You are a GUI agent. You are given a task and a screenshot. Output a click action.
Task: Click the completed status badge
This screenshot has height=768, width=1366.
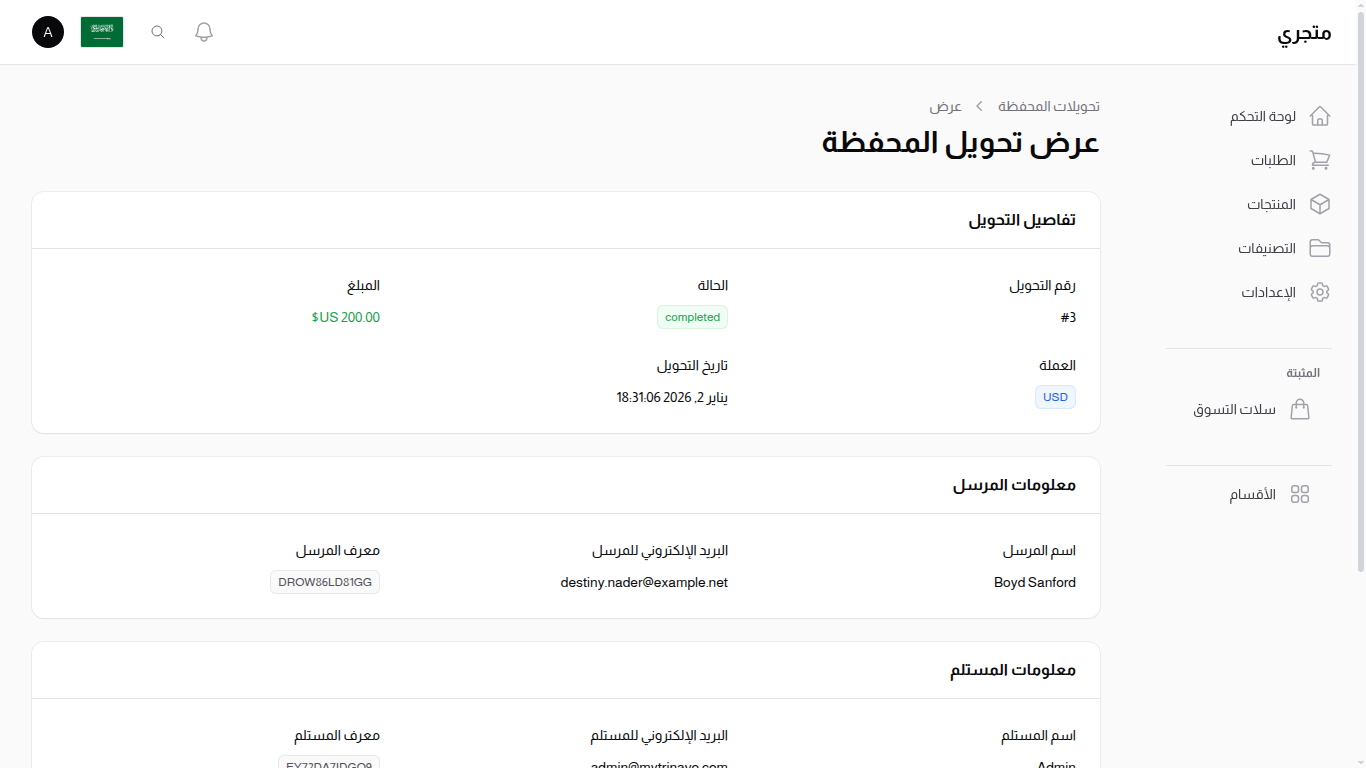pos(692,317)
